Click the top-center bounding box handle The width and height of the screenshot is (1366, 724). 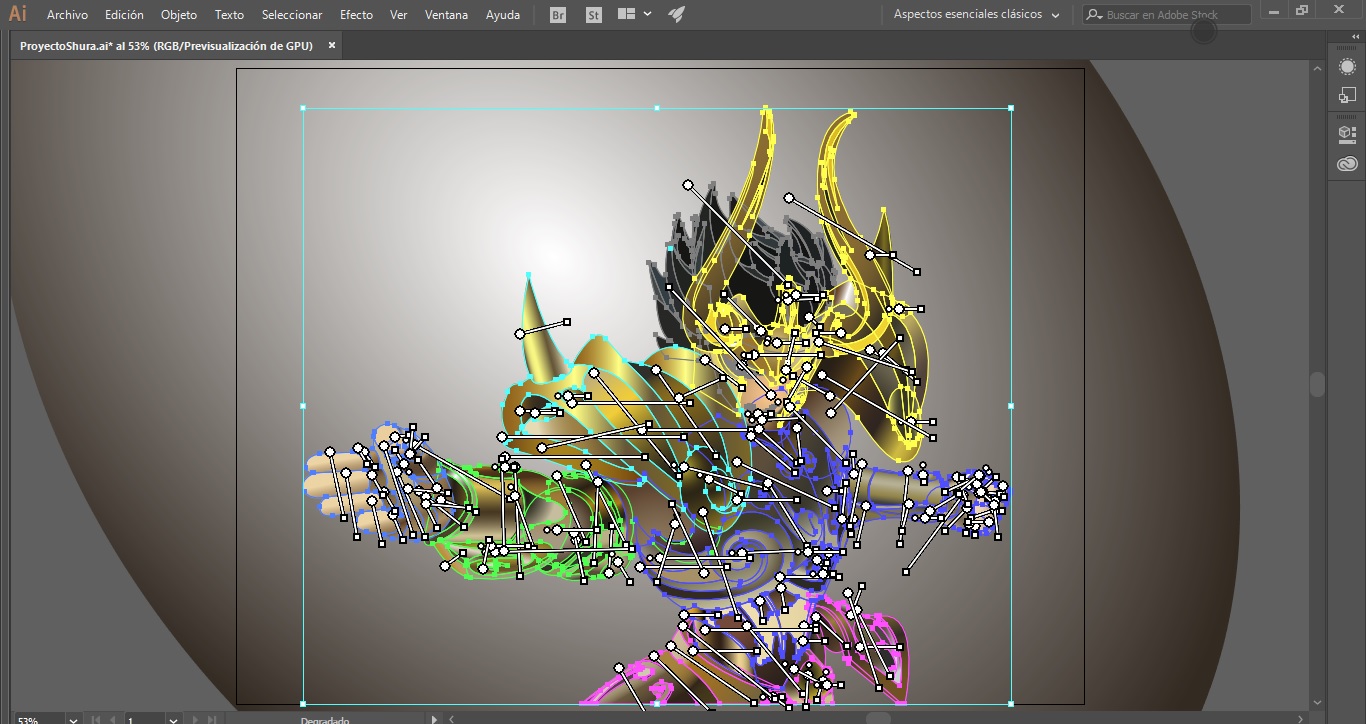(x=657, y=108)
